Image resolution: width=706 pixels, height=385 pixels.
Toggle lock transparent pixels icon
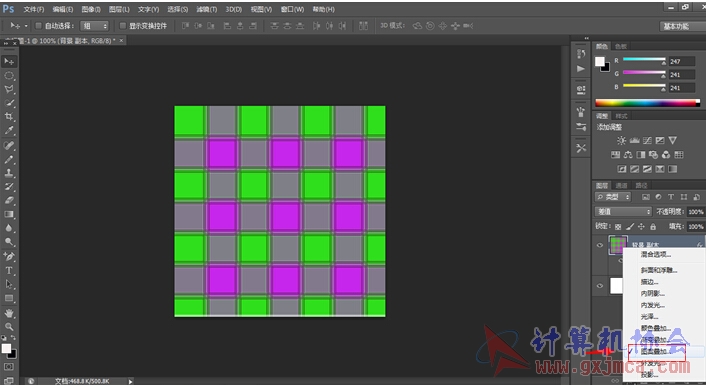(618, 226)
